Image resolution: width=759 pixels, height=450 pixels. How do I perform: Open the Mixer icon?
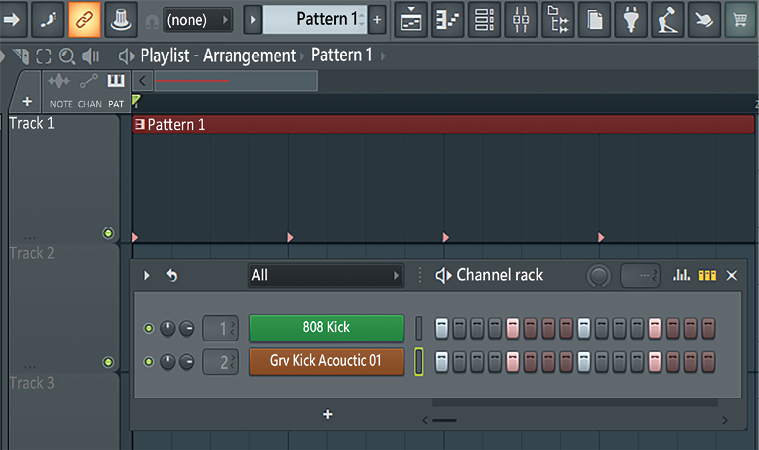(521, 20)
